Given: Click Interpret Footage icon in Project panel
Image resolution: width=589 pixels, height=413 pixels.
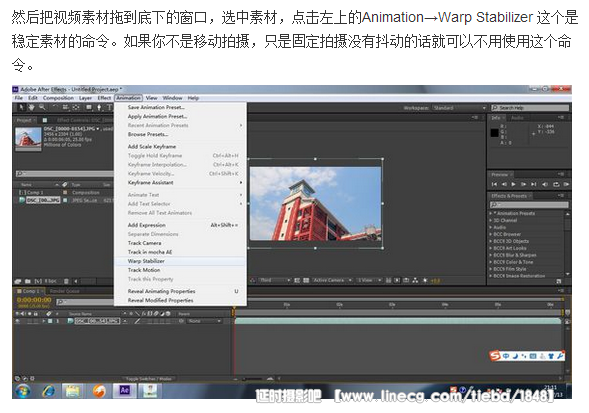Looking at the screenshot, I should pyautogui.click(x=18, y=281).
